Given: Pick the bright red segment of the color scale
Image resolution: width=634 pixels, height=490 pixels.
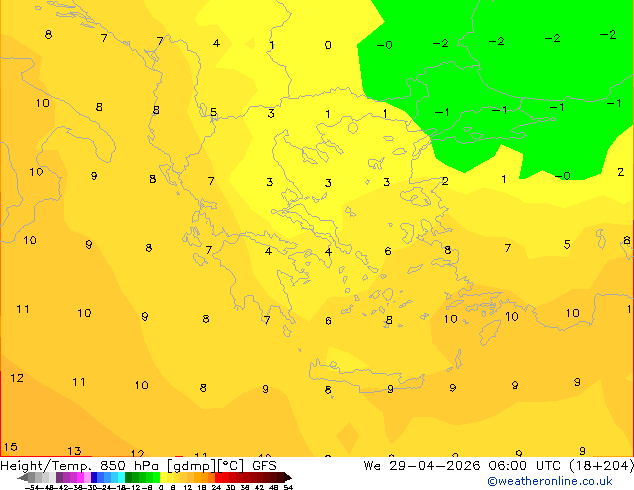Looking at the screenshot, I should click(x=218, y=477).
